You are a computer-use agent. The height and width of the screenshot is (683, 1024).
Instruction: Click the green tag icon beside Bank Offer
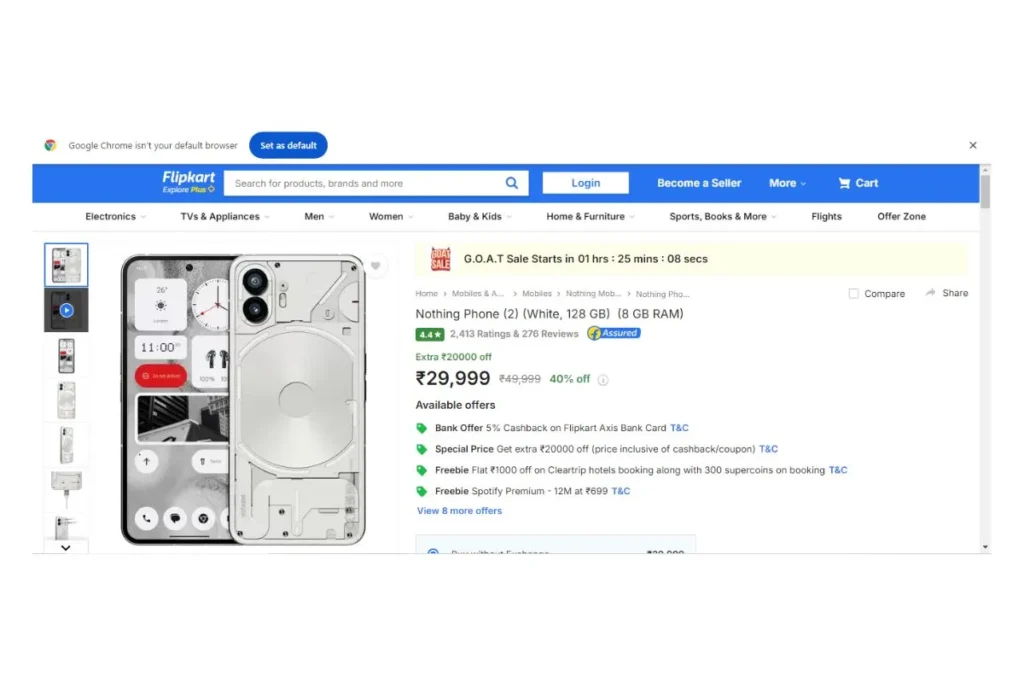tap(422, 428)
